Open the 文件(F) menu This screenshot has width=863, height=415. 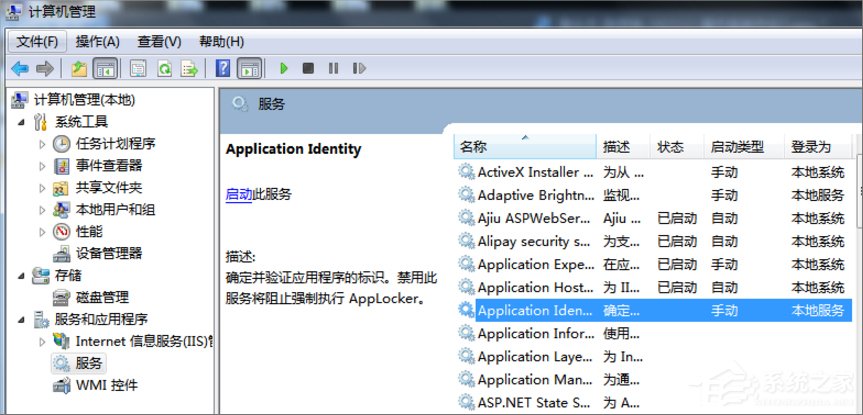[37, 41]
